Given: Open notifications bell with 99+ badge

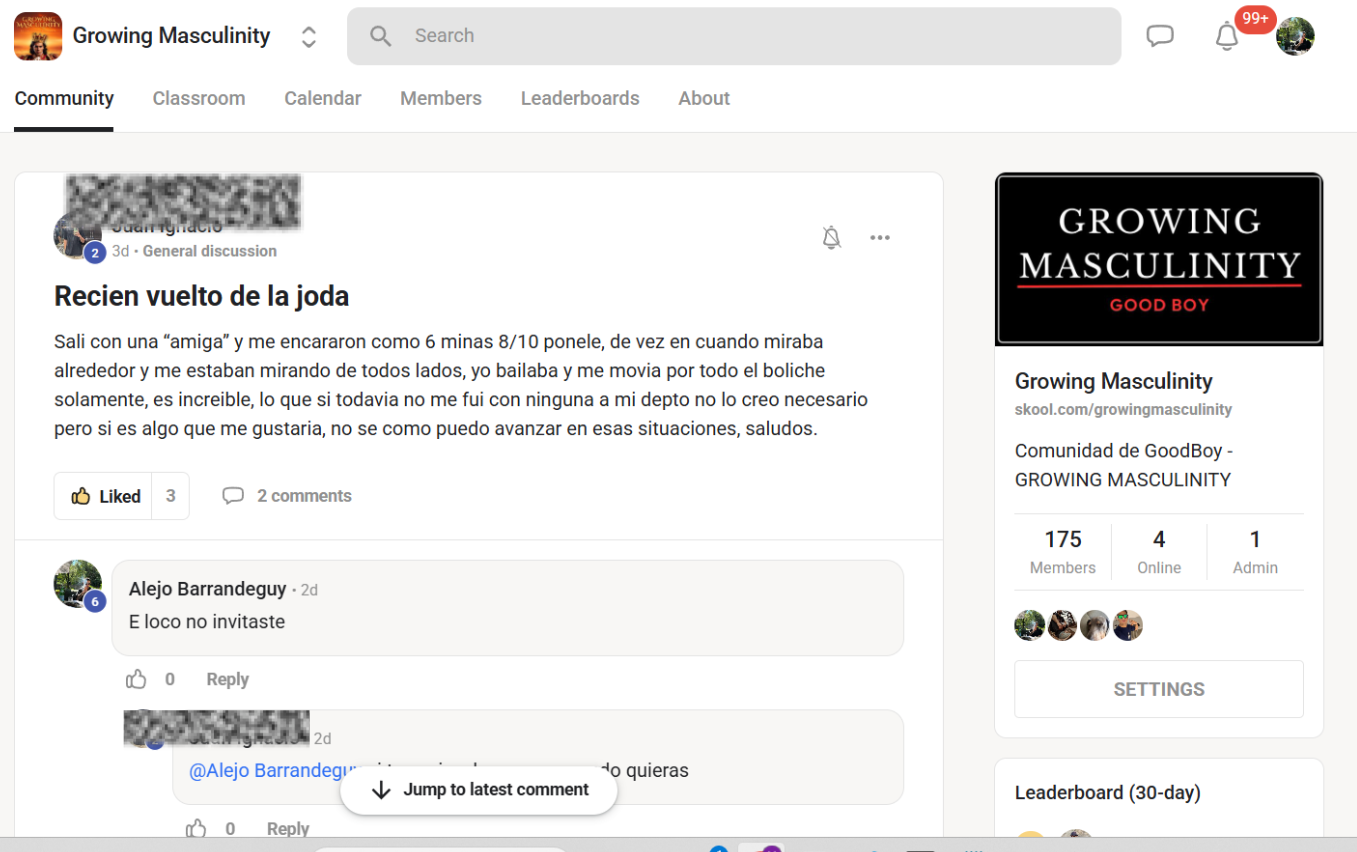Looking at the screenshot, I should click(1227, 36).
